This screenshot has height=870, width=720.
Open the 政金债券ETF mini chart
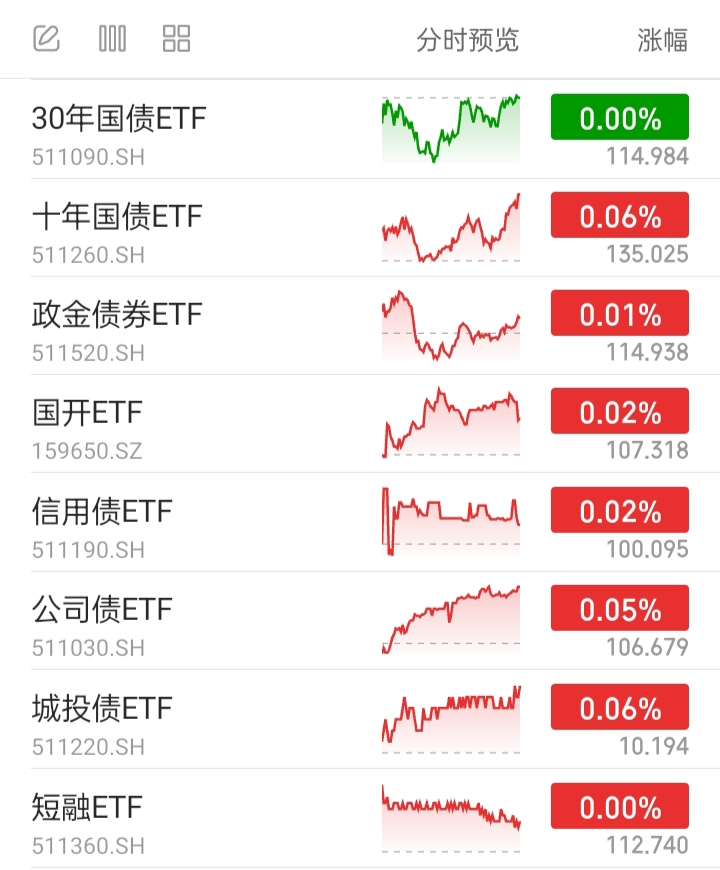pos(451,325)
